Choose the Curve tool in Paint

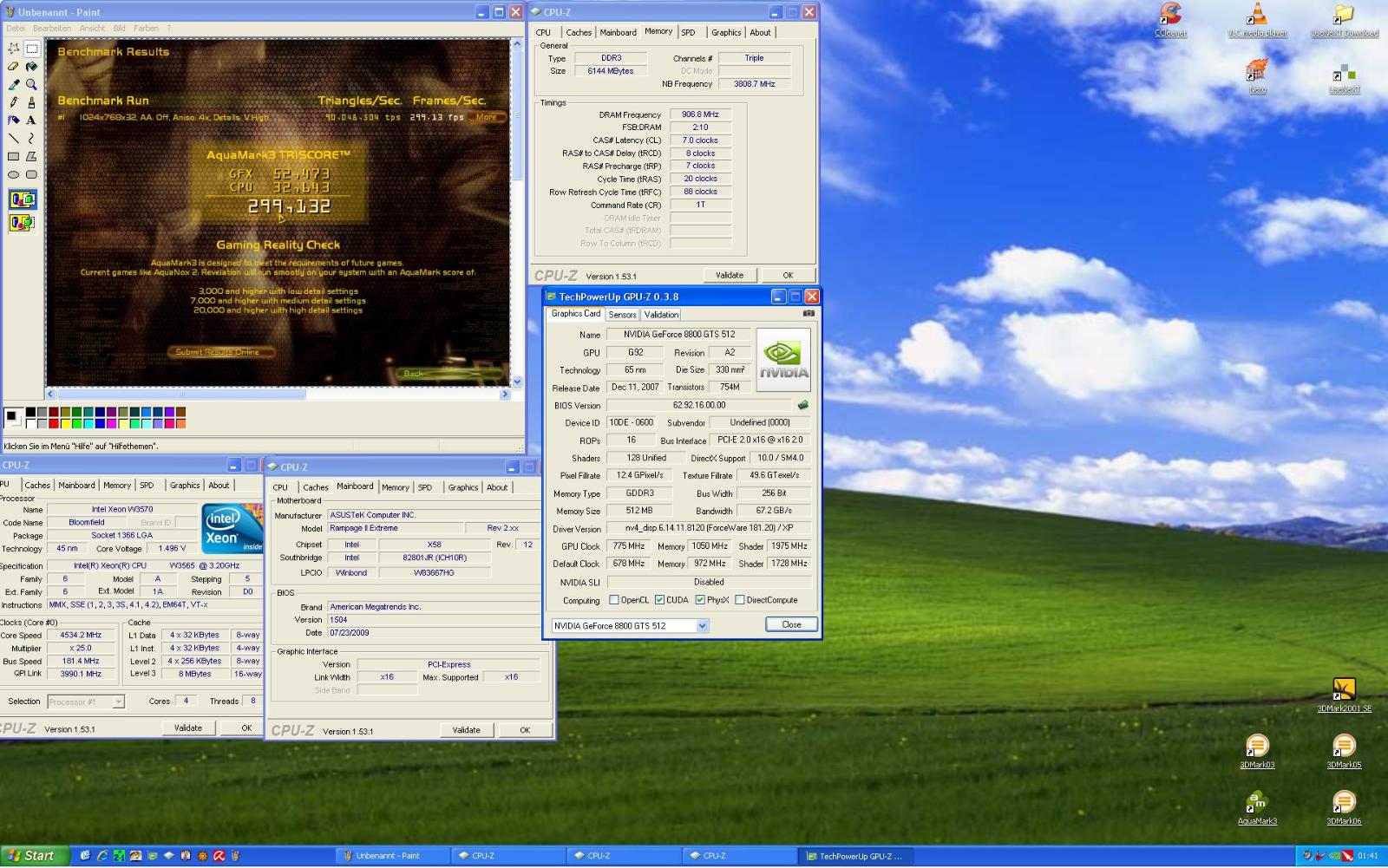pos(31,138)
